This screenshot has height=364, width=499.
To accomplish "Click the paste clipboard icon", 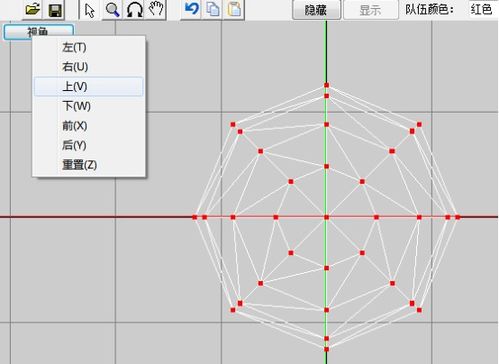I will [234, 9].
